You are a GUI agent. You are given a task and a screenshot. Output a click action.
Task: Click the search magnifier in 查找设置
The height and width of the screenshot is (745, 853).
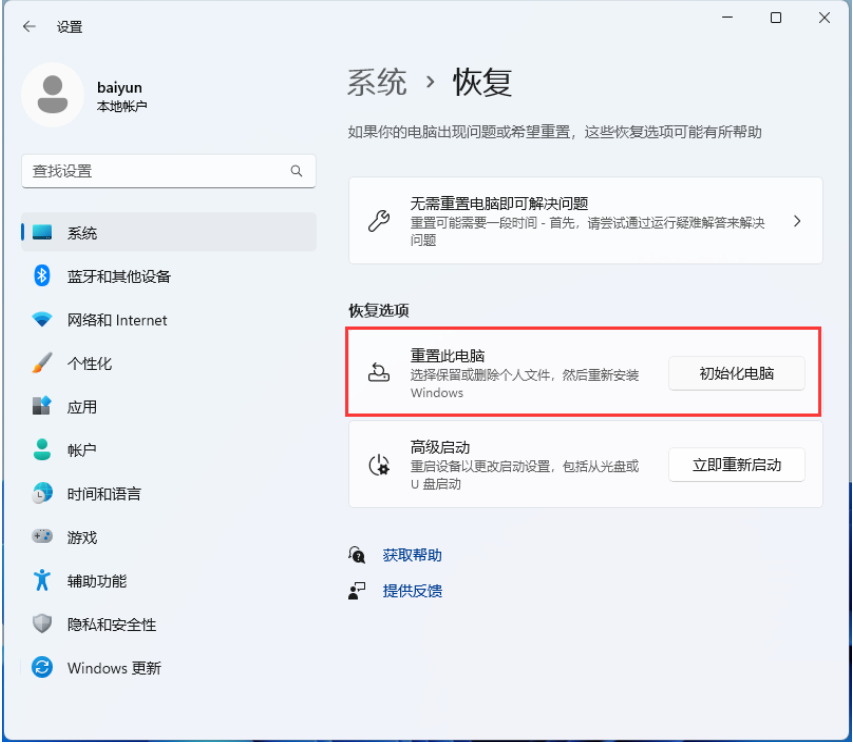296,171
